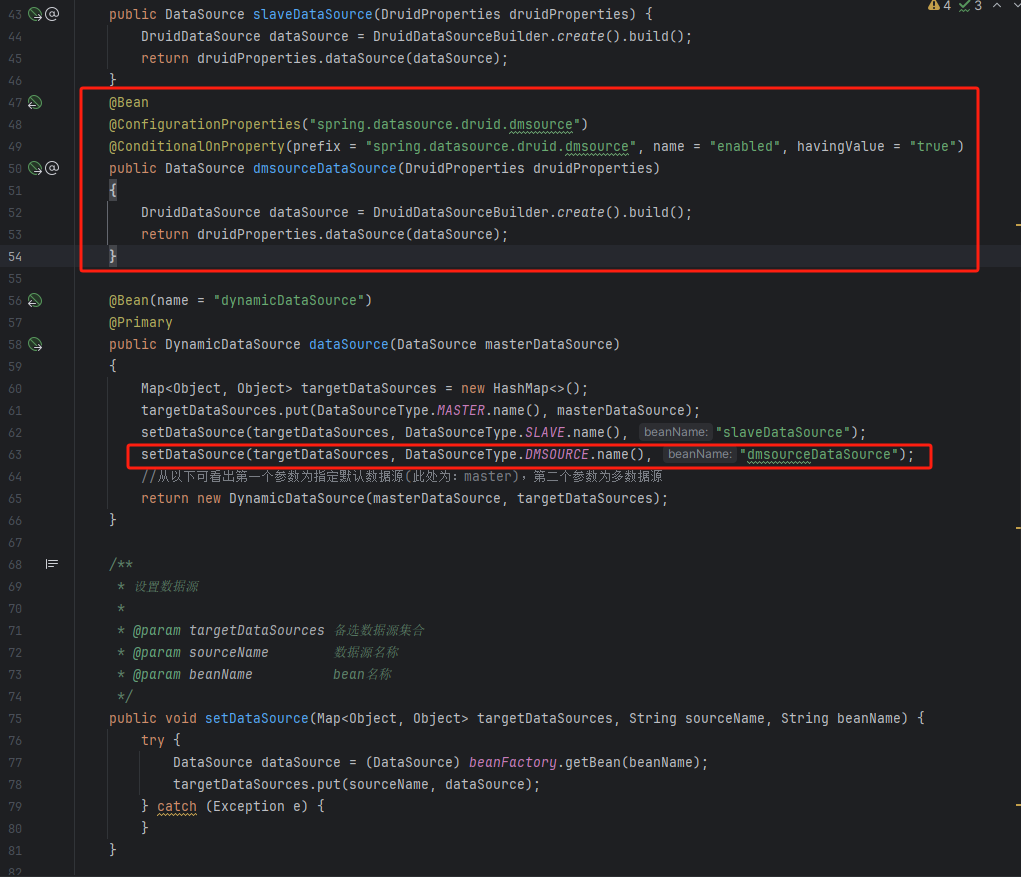Toggle rendered doc view icon on line 68
Viewport: 1021px width, 877px height.
tap(51, 564)
